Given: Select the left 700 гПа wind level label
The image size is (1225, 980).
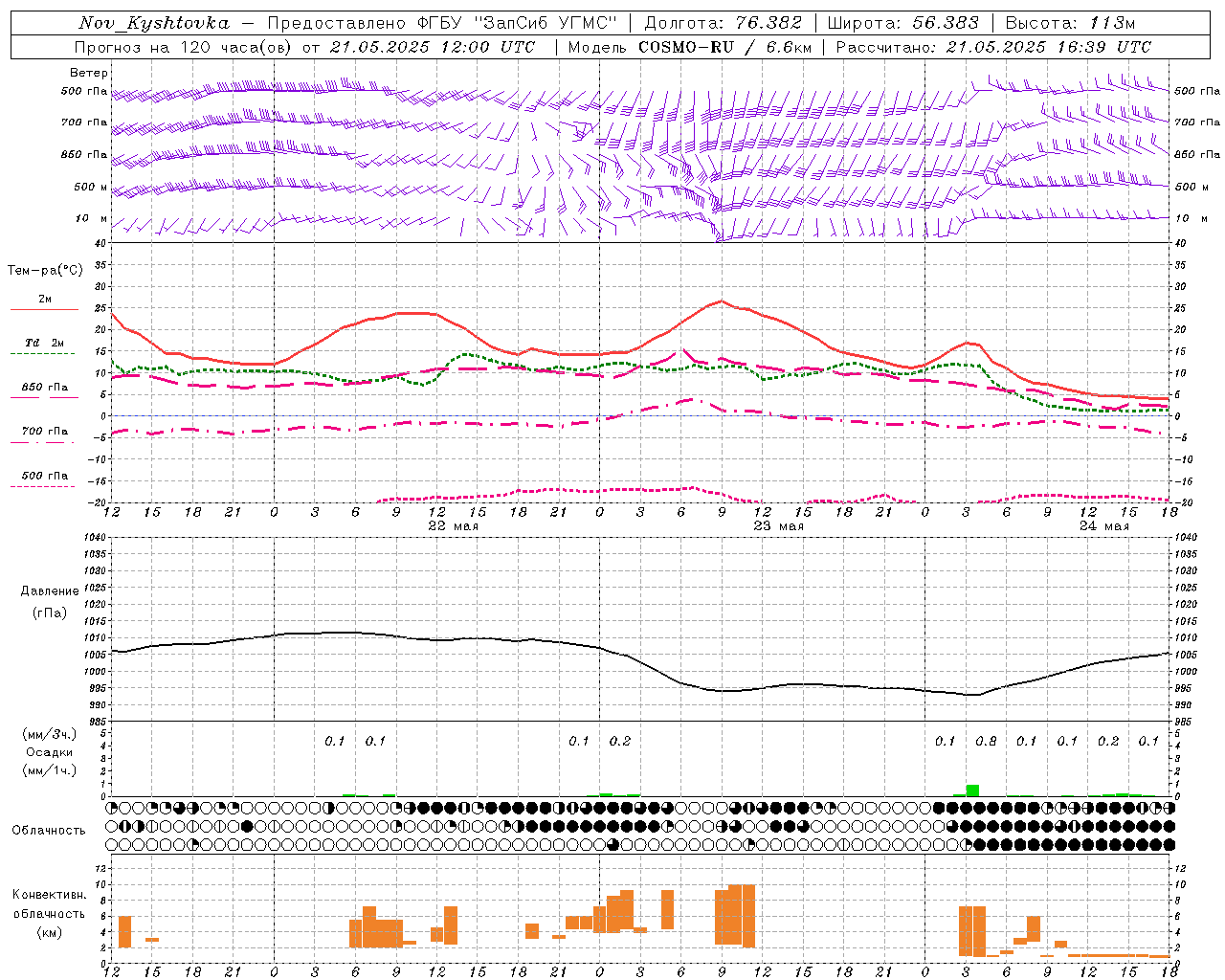Looking at the screenshot, I should point(84,122).
